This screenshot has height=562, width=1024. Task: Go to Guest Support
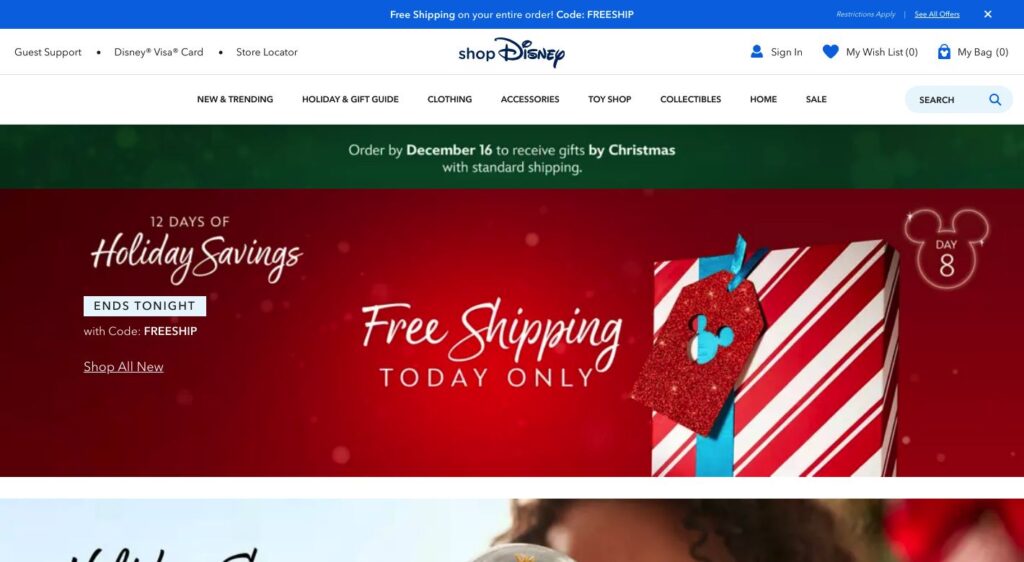48,52
